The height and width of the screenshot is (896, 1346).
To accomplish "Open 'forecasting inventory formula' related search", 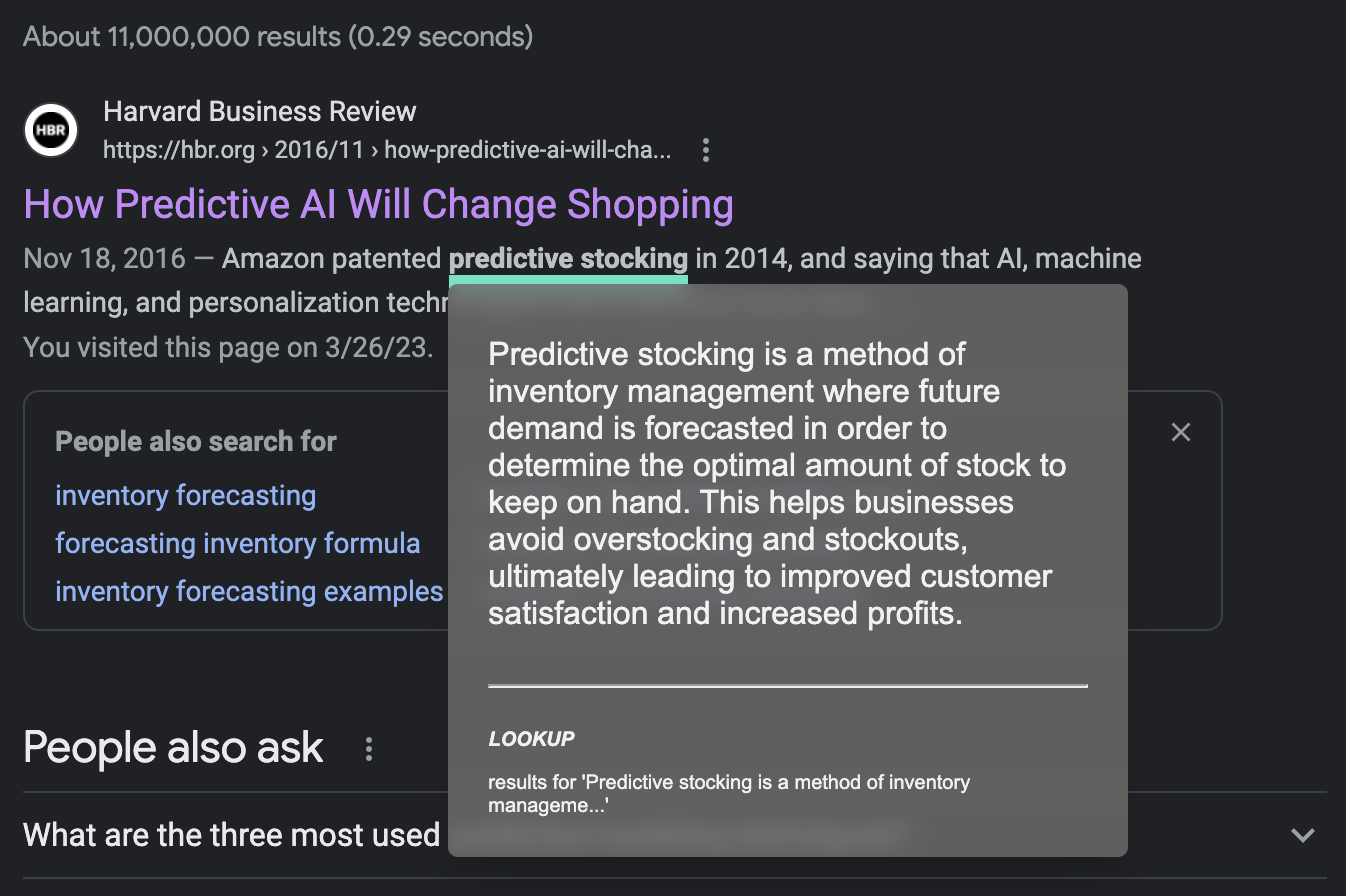I will 238,543.
